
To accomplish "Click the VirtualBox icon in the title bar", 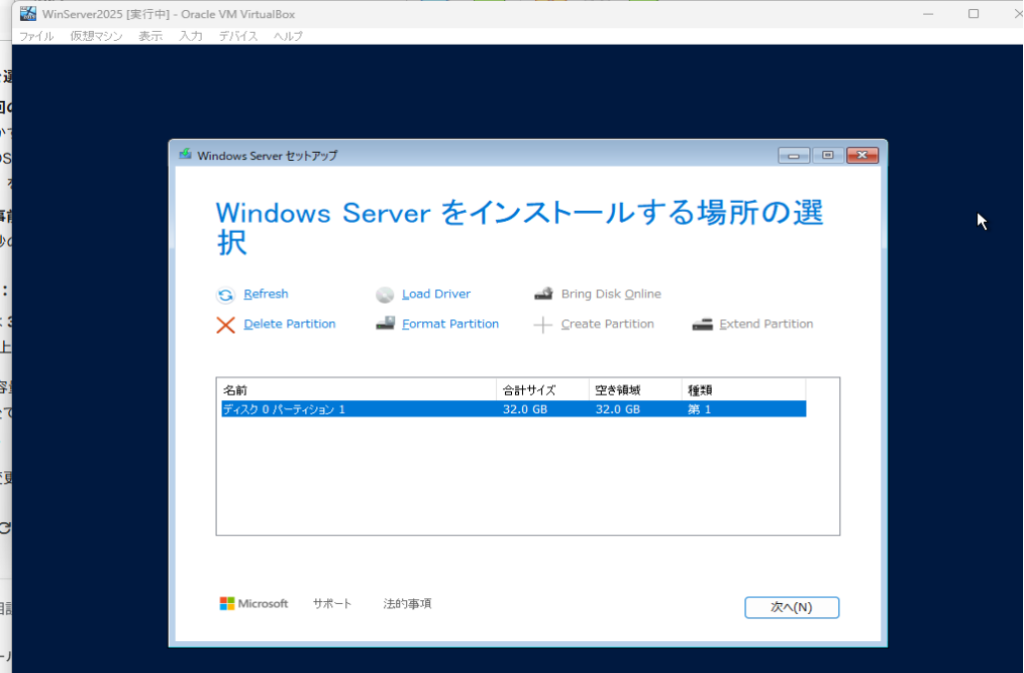I will (x=28, y=14).
